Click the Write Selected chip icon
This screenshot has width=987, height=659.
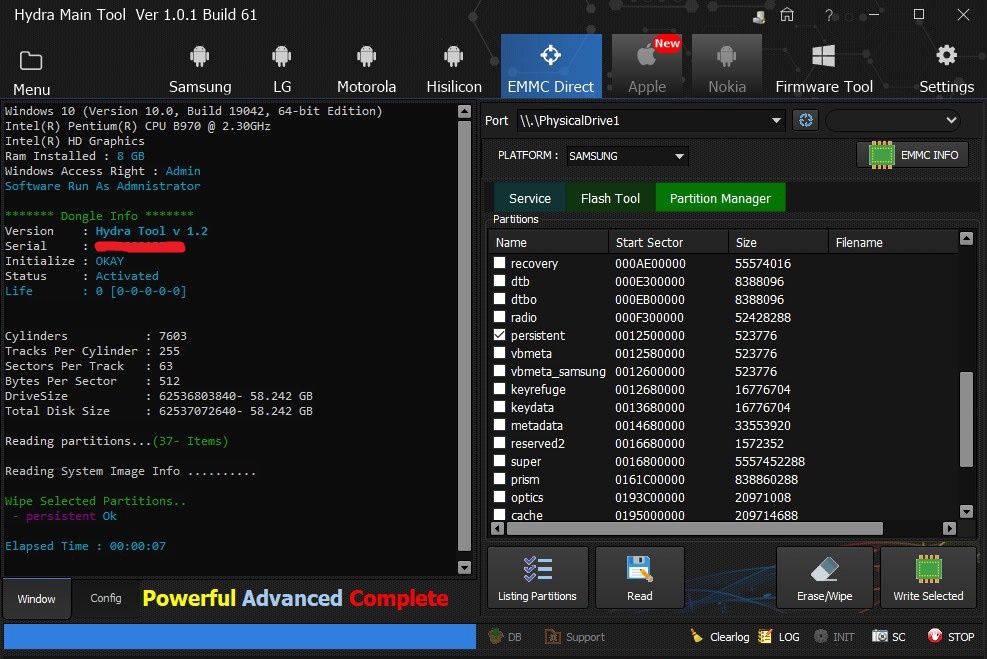[x=928, y=569]
